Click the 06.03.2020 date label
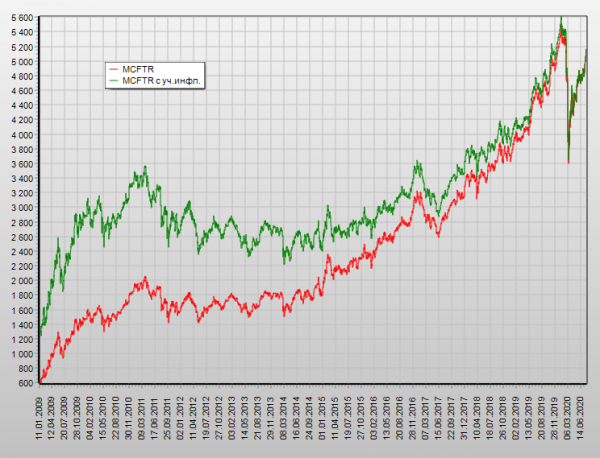600x458 pixels. (569, 420)
